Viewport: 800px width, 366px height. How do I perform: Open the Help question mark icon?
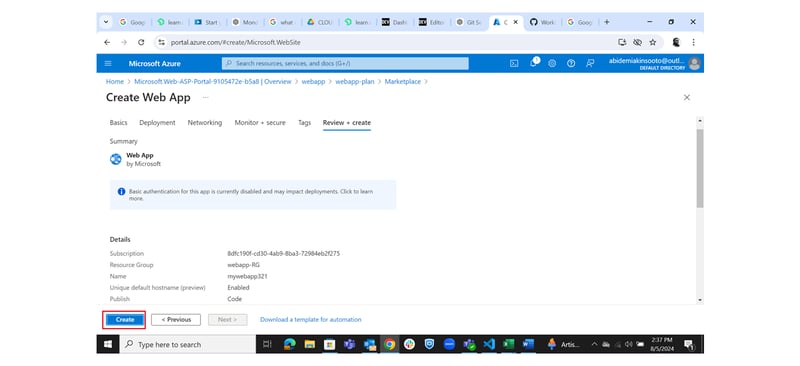tap(571, 63)
